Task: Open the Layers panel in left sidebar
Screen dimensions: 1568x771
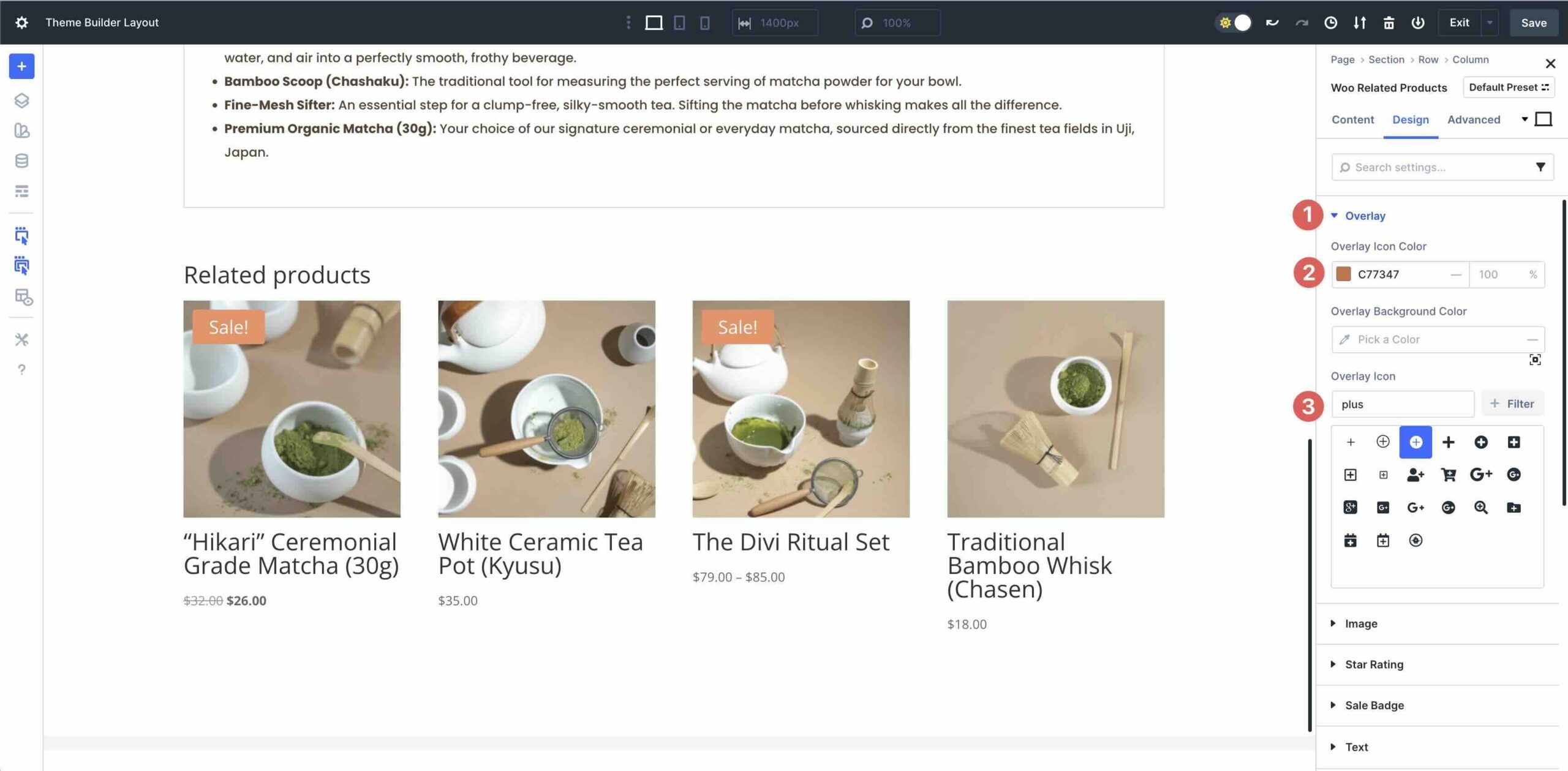Action: pos(22,101)
